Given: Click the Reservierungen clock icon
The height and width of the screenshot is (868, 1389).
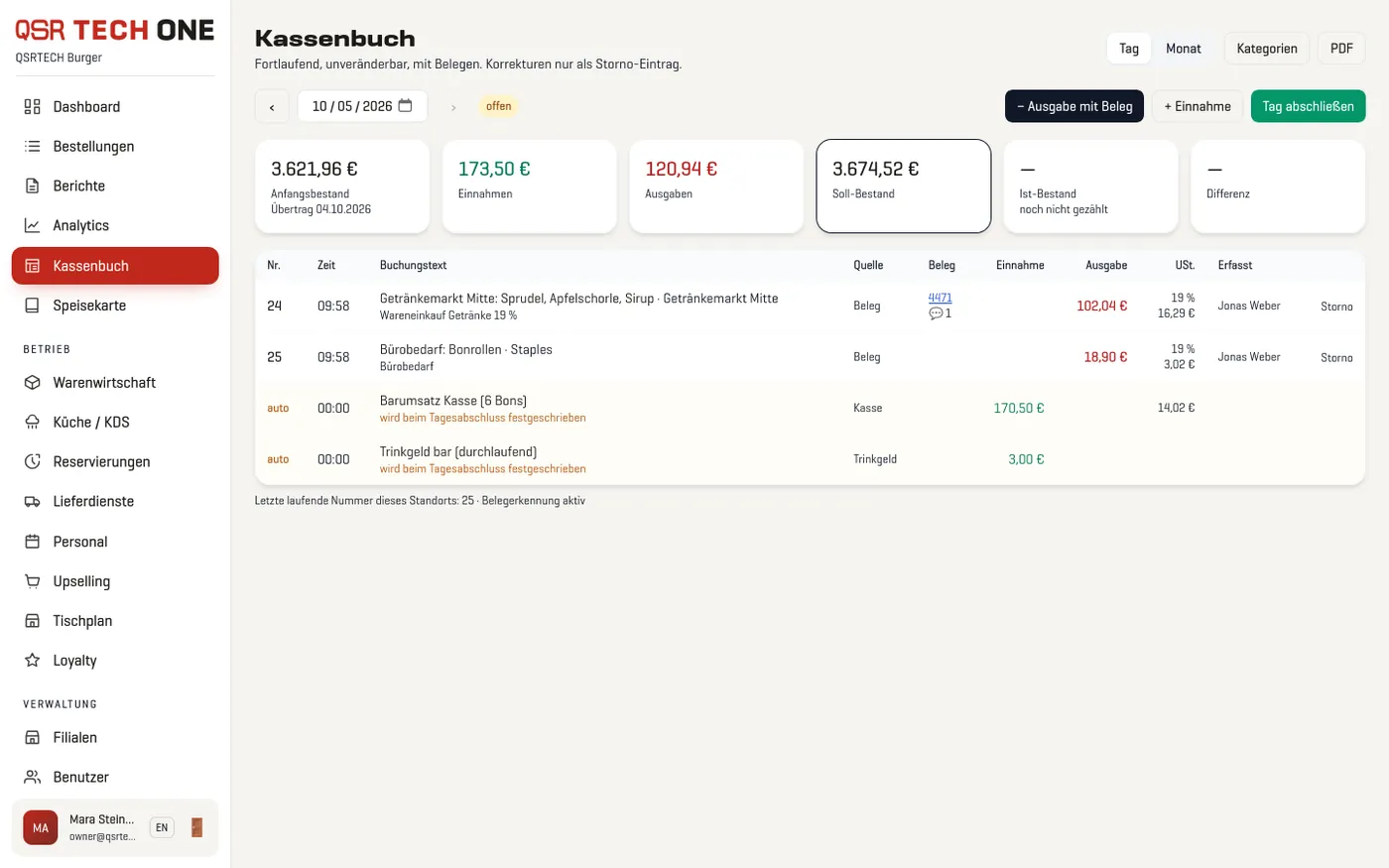Looking at the screenshot, I should click(x=33, y=462).
